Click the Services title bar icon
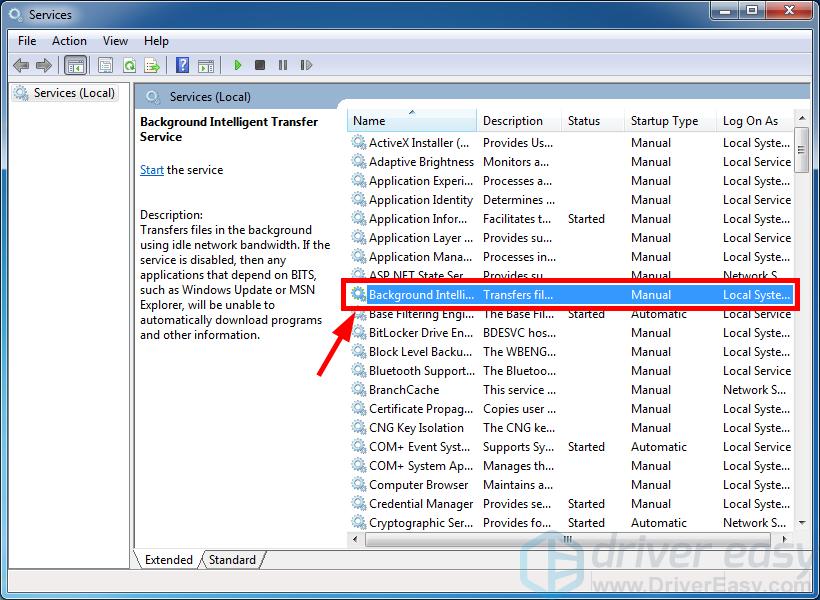Screen dimensions: 820x600 (15, 15)
